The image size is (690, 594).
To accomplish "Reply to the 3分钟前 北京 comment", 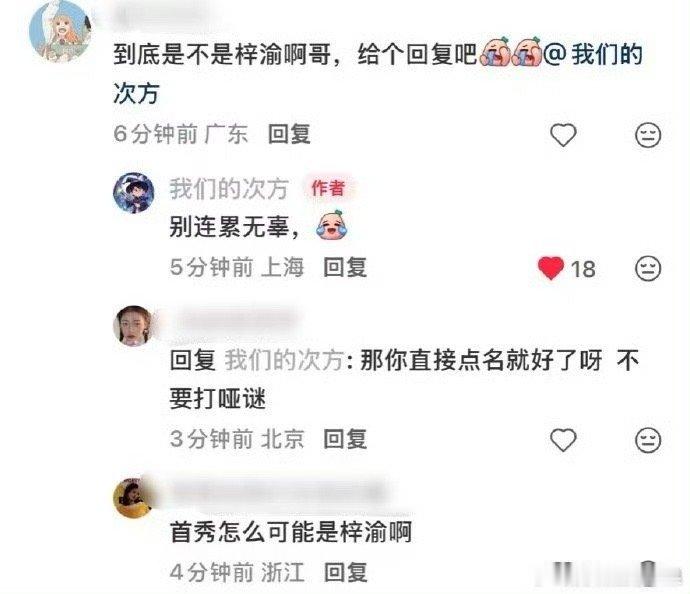I will pos(345,439).
